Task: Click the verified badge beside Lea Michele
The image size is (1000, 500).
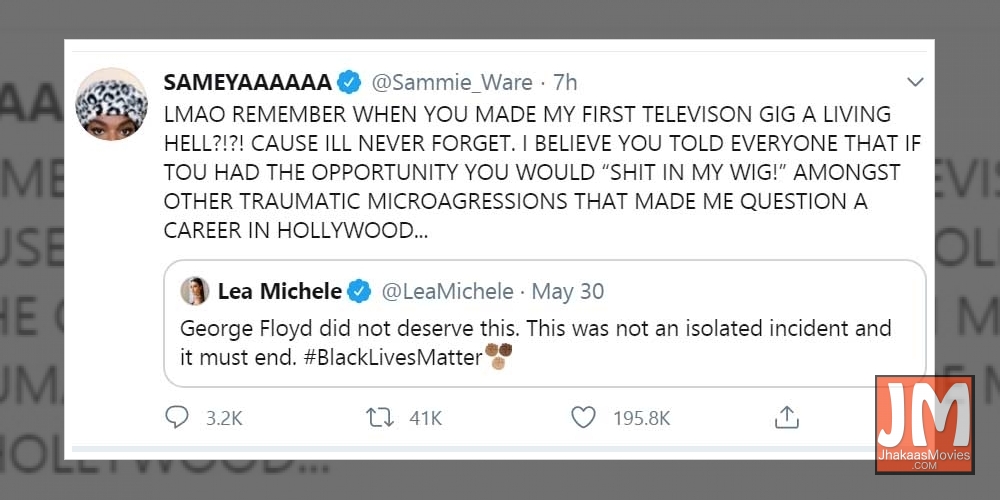Action: 359,292
